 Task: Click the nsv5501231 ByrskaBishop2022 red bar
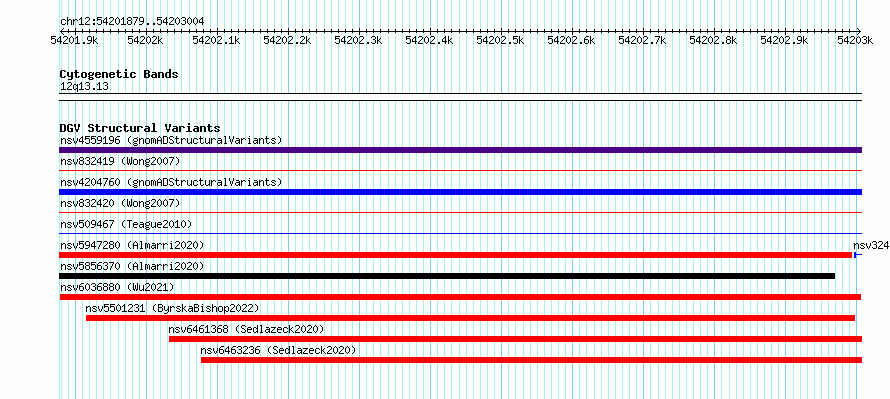point(471,318)
